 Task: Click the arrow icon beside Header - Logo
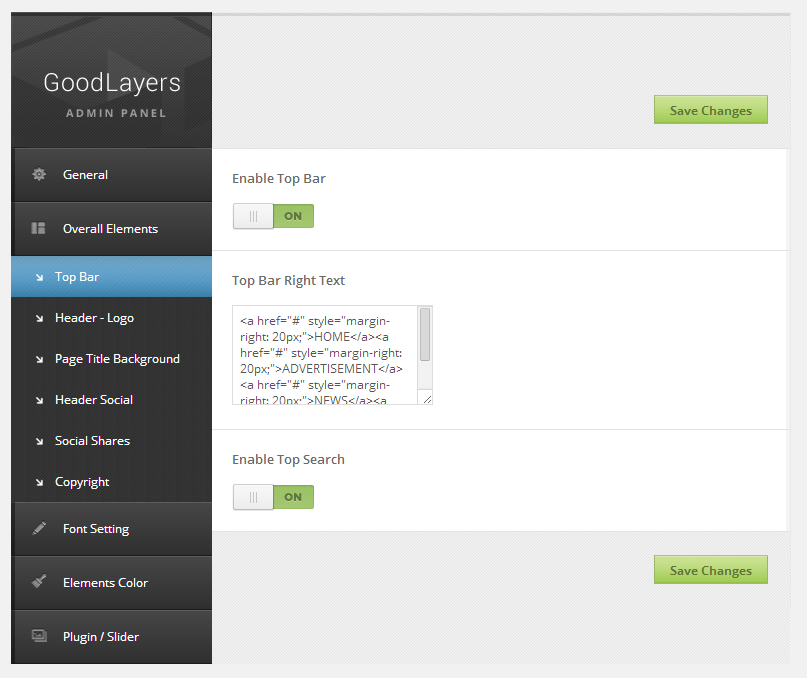tap(40, 319)
